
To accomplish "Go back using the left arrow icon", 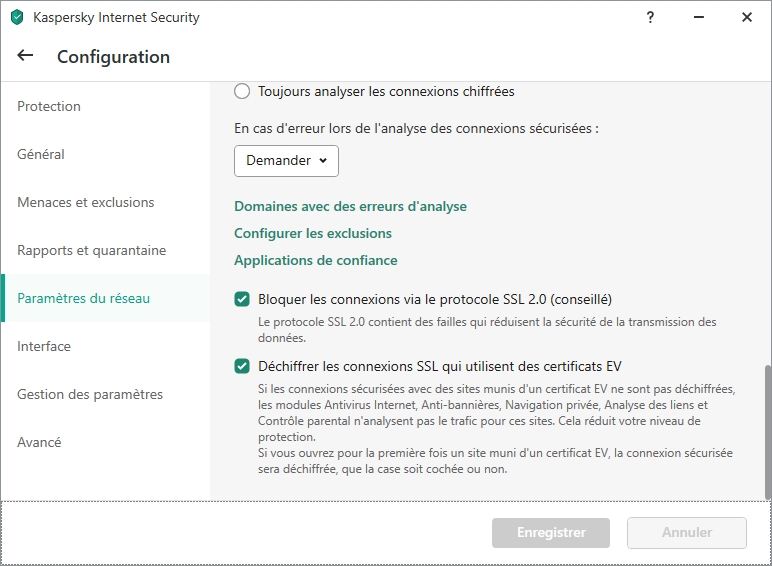I will coord(25,56).
